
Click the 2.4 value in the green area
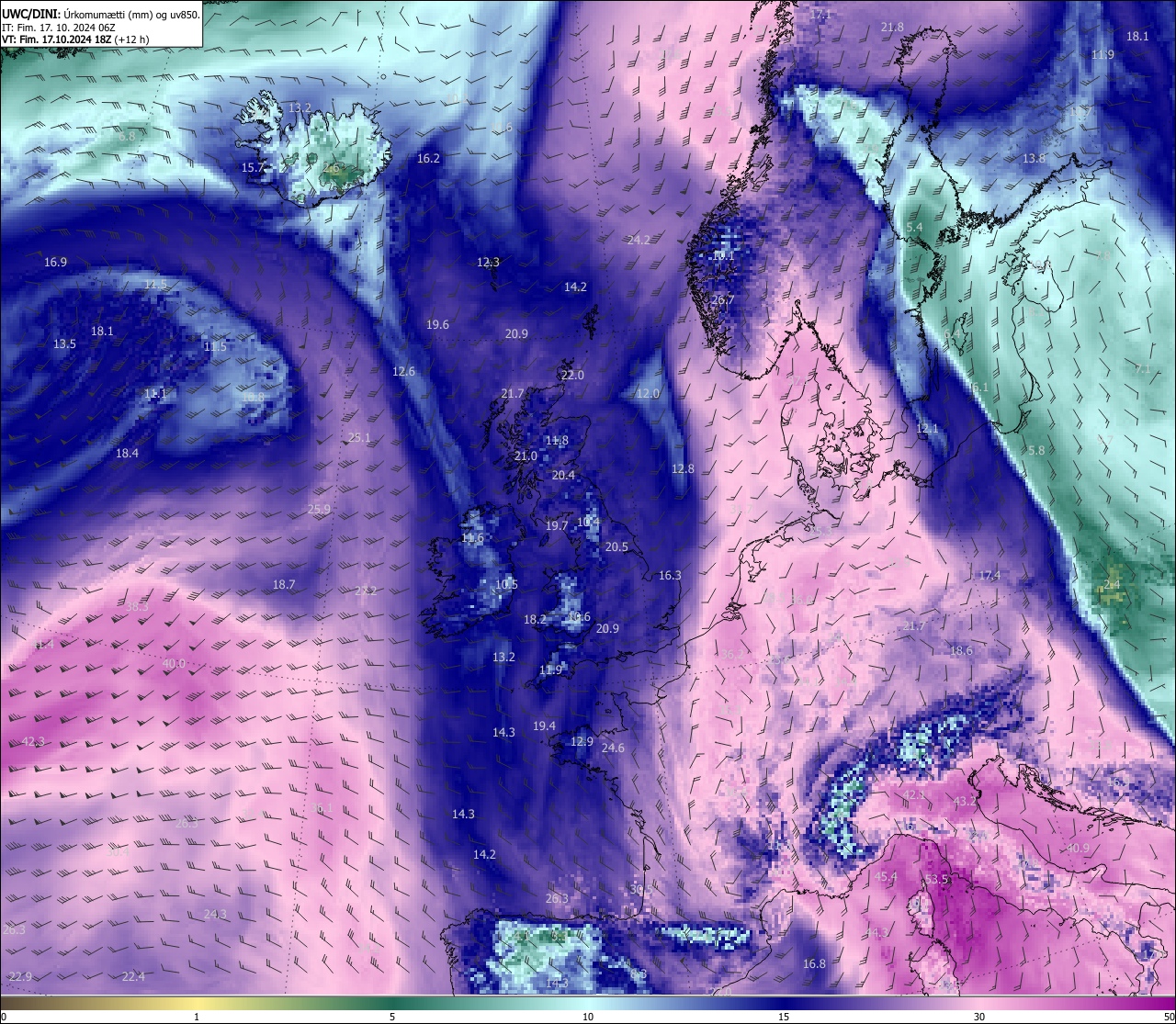[x=1112, y=584]
